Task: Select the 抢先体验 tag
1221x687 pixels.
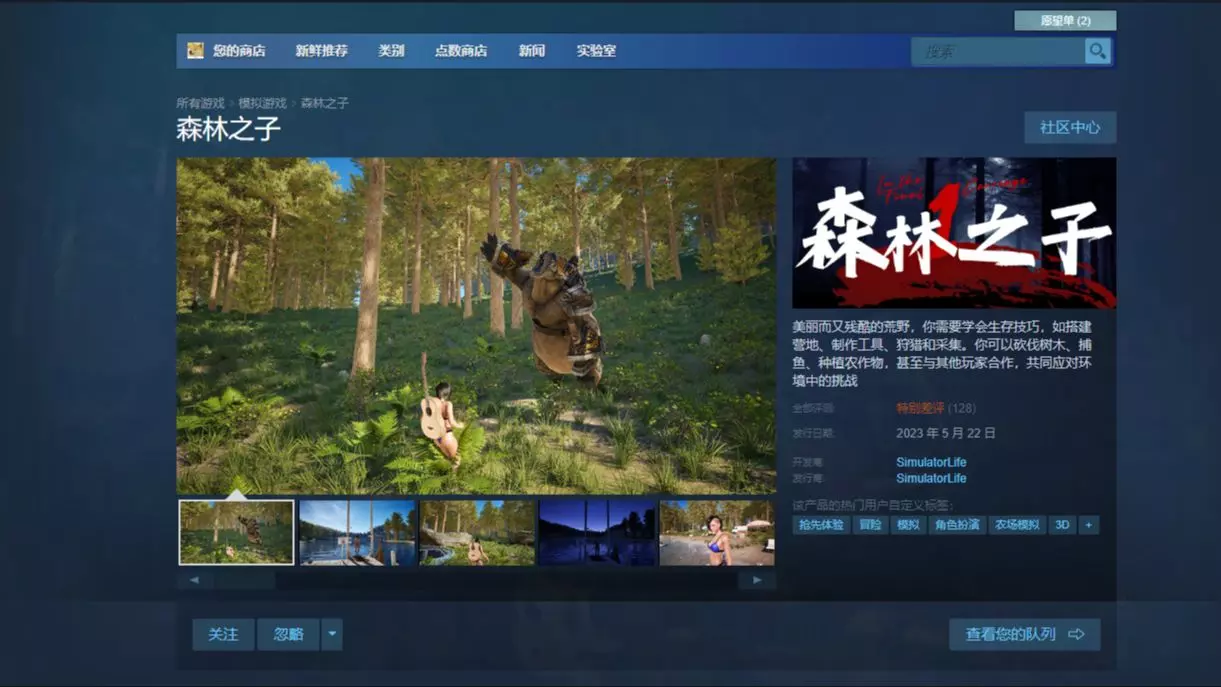Action: (x=820, y=524)
